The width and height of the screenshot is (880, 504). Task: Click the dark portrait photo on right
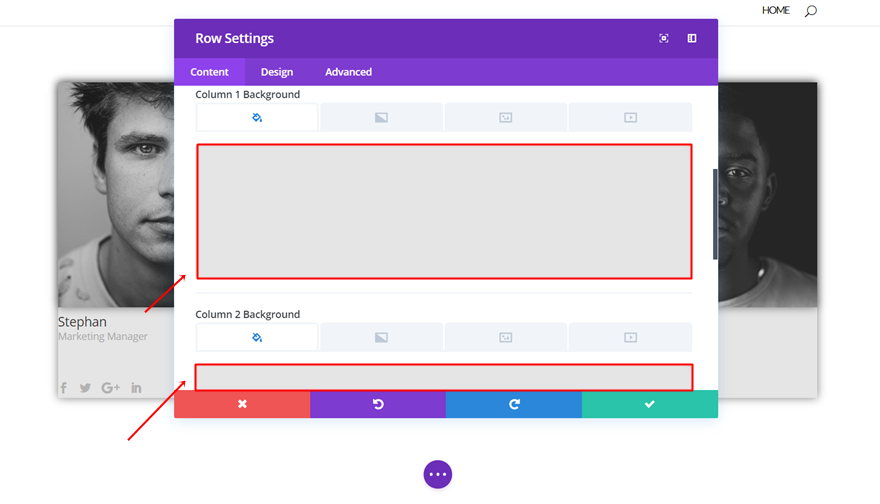pyautogui.click(x=767, y=194)
